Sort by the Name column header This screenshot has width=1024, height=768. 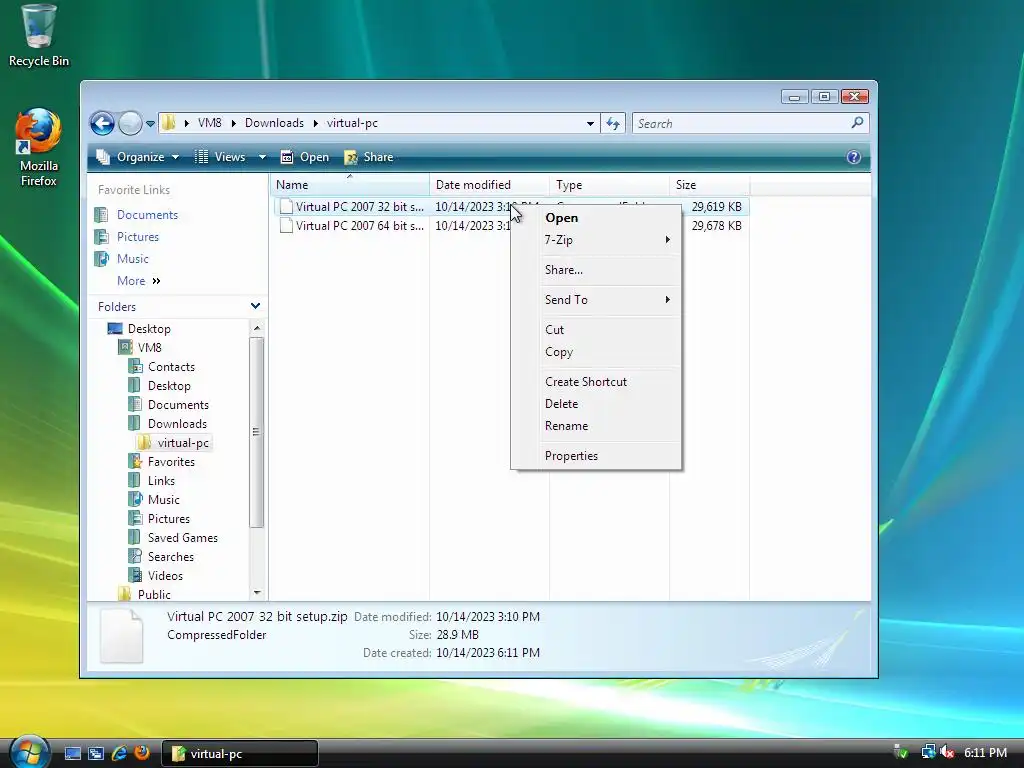[349, 185]
